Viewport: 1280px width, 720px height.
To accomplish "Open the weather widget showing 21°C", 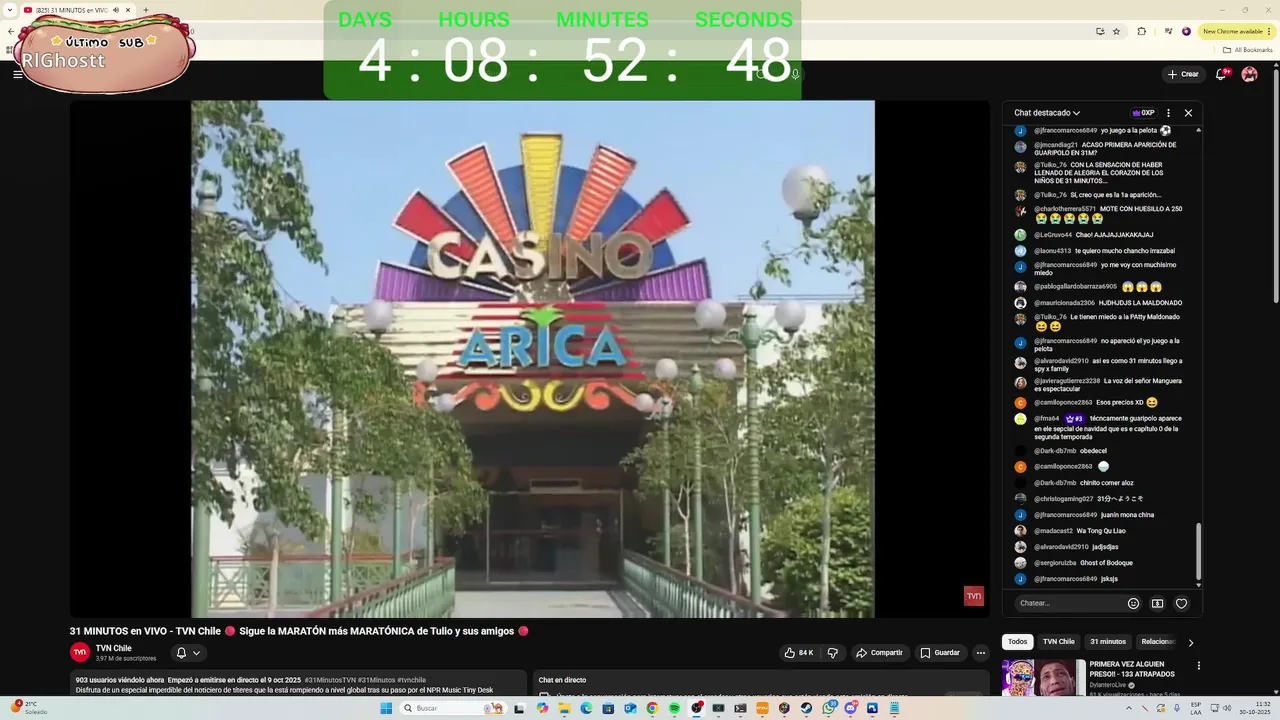I will (x=27, y=707).
